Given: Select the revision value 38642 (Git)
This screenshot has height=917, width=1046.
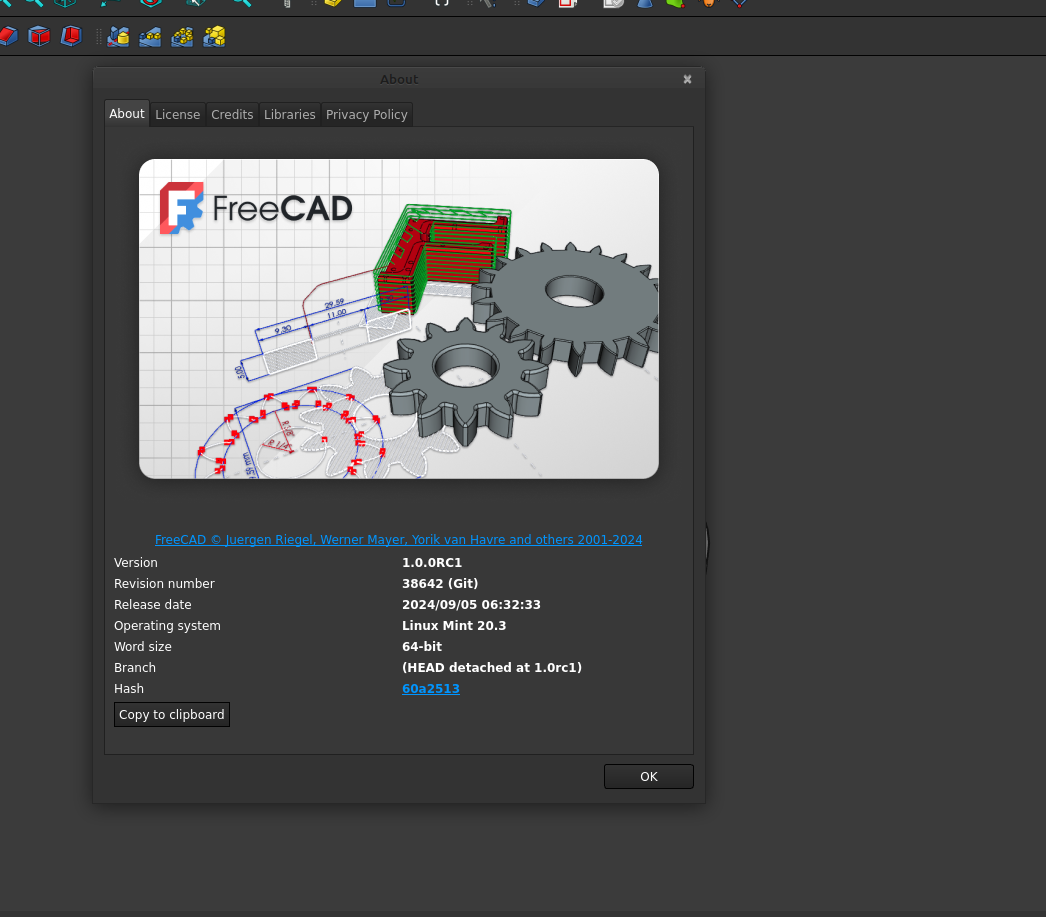Looking at the screenshot, I should click(440, 584).
